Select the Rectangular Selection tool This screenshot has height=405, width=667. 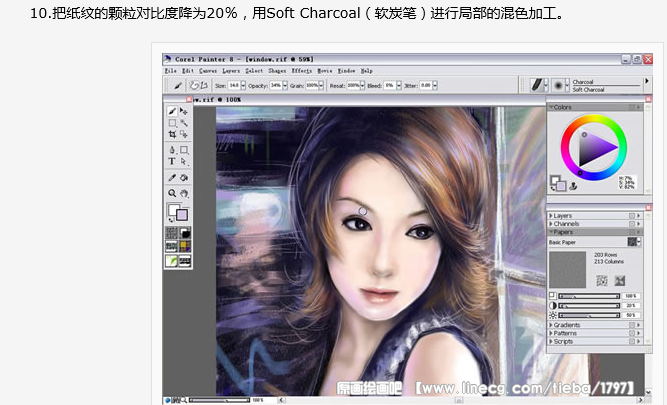[x=172, y=123]
